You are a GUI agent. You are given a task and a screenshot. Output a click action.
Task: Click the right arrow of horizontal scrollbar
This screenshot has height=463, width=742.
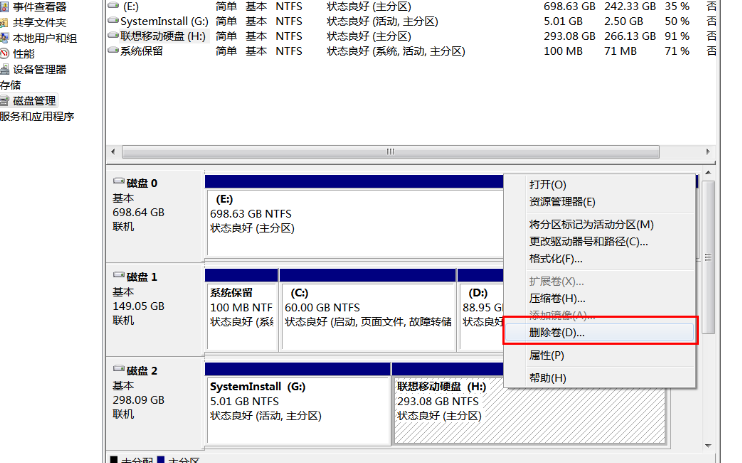click(708, 151)
